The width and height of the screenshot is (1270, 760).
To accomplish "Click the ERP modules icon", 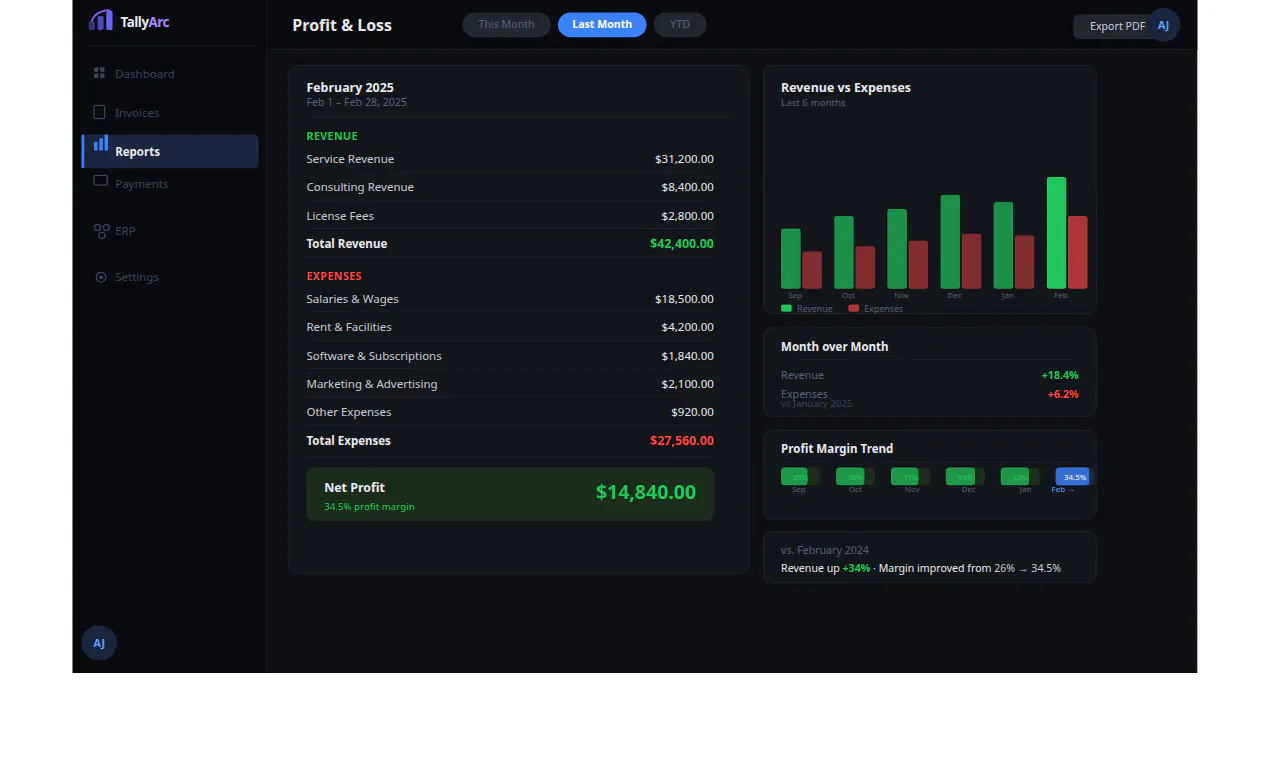I will point(101,231).
